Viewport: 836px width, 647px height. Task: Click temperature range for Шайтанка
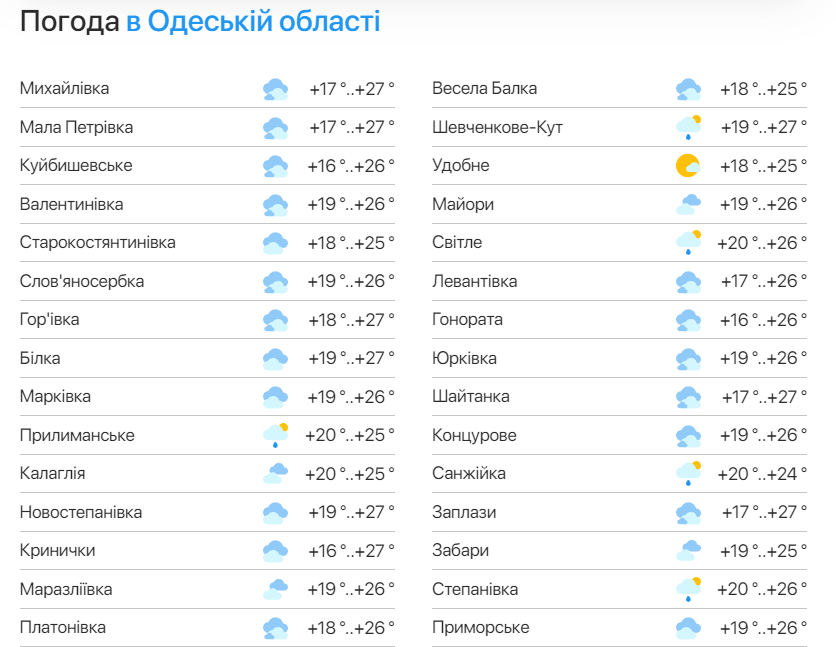click(x=764, y=397)
